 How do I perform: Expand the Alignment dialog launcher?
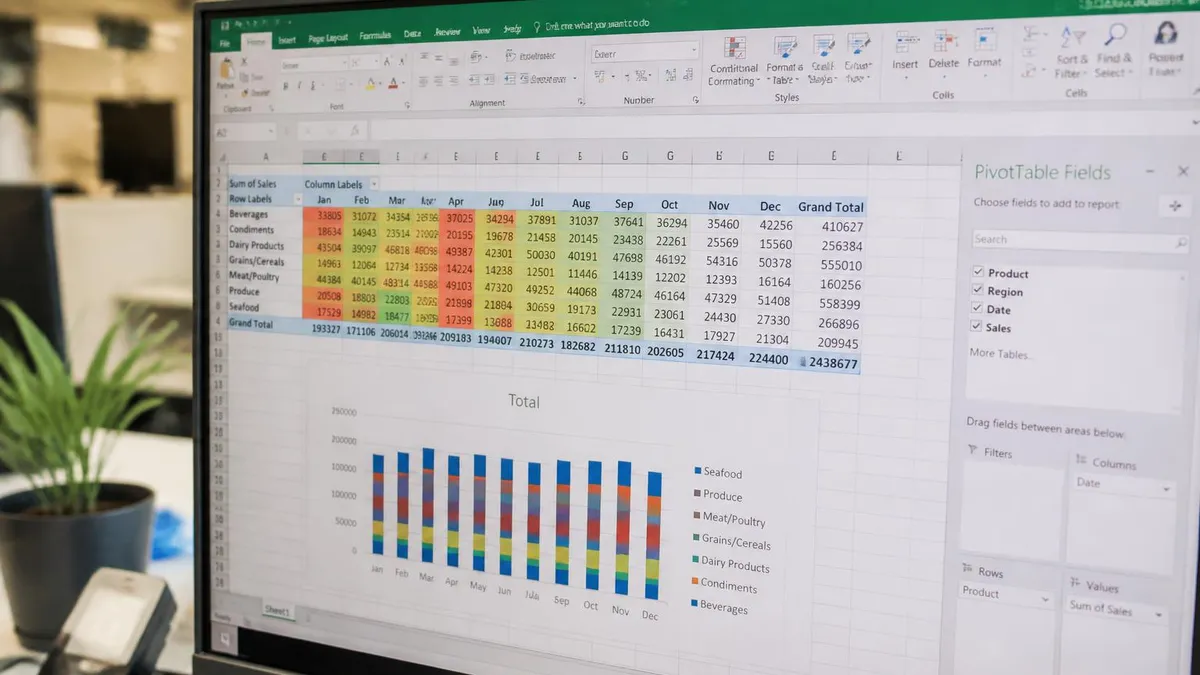[x=581, y=101]
